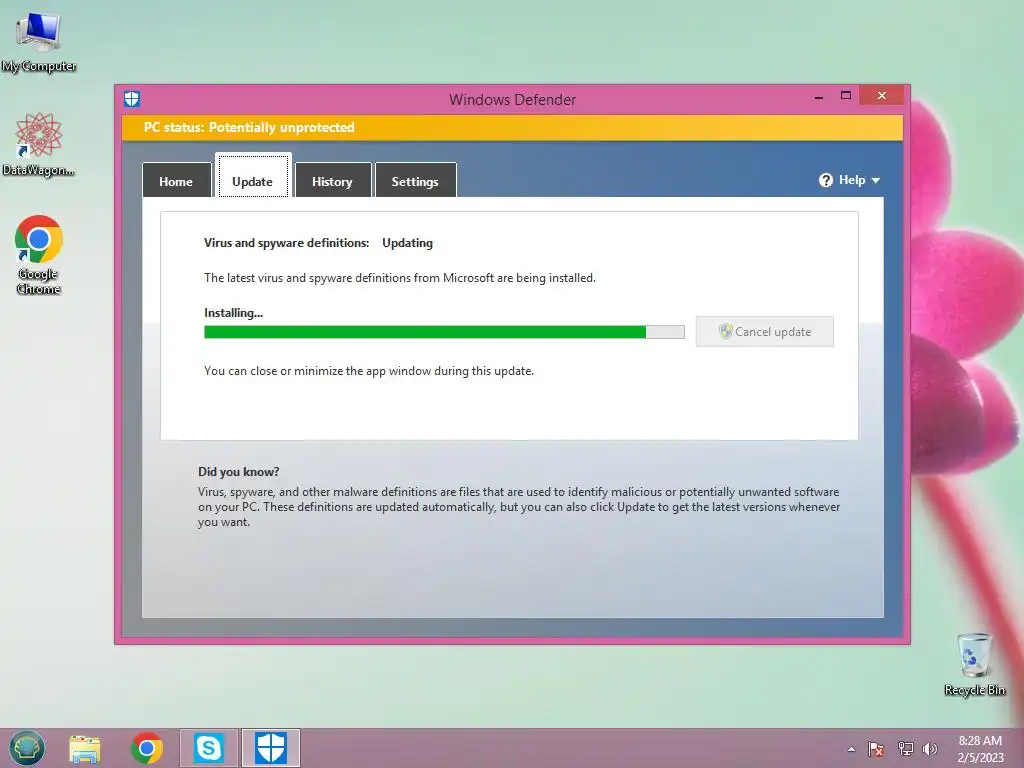Select the Google Chrome desktop shortcut
The height and width of the screenshot is (768, 1024).
click(39, 255)
